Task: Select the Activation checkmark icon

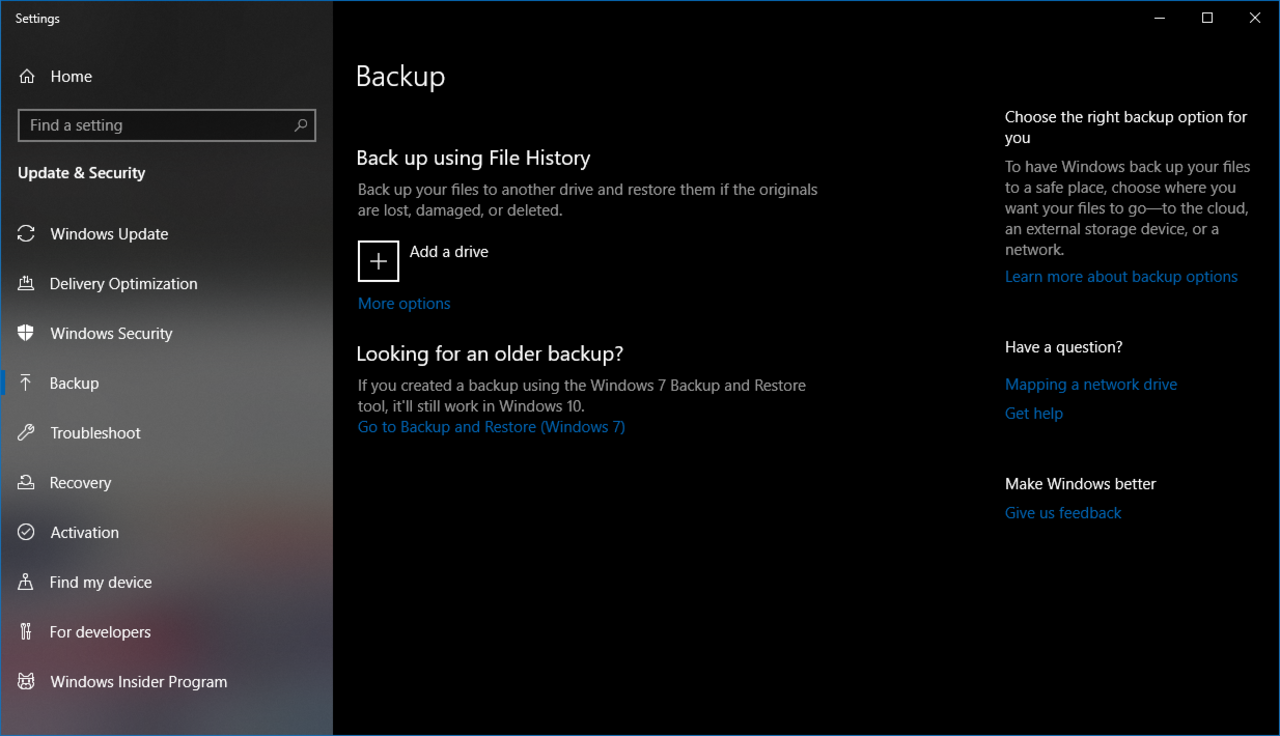Action: pyautogui.click(x=27, y=533)
